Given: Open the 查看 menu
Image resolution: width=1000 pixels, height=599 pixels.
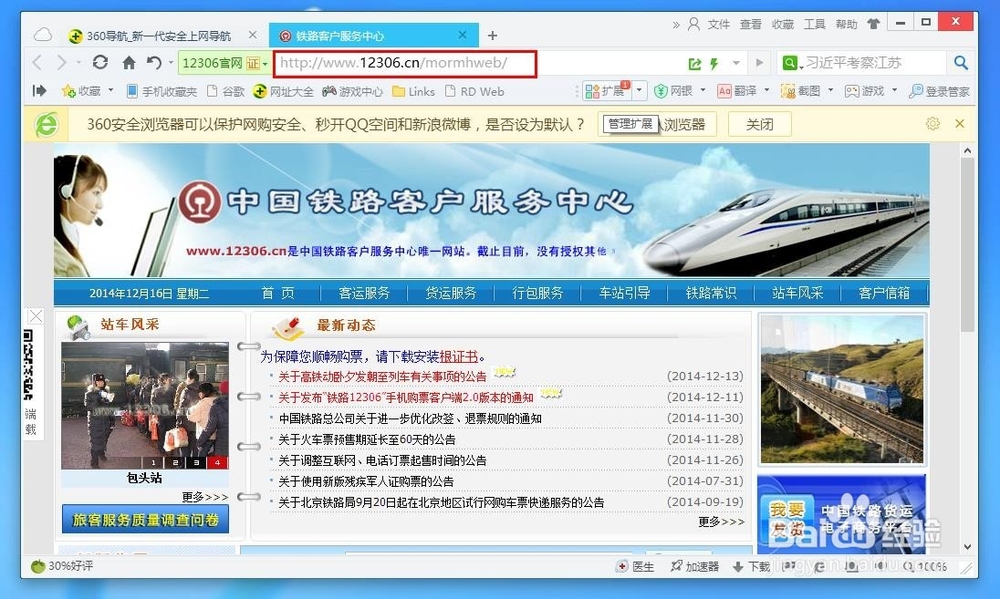Looking at the screenshot, I should pyautogui.click(x=751, y=24).
